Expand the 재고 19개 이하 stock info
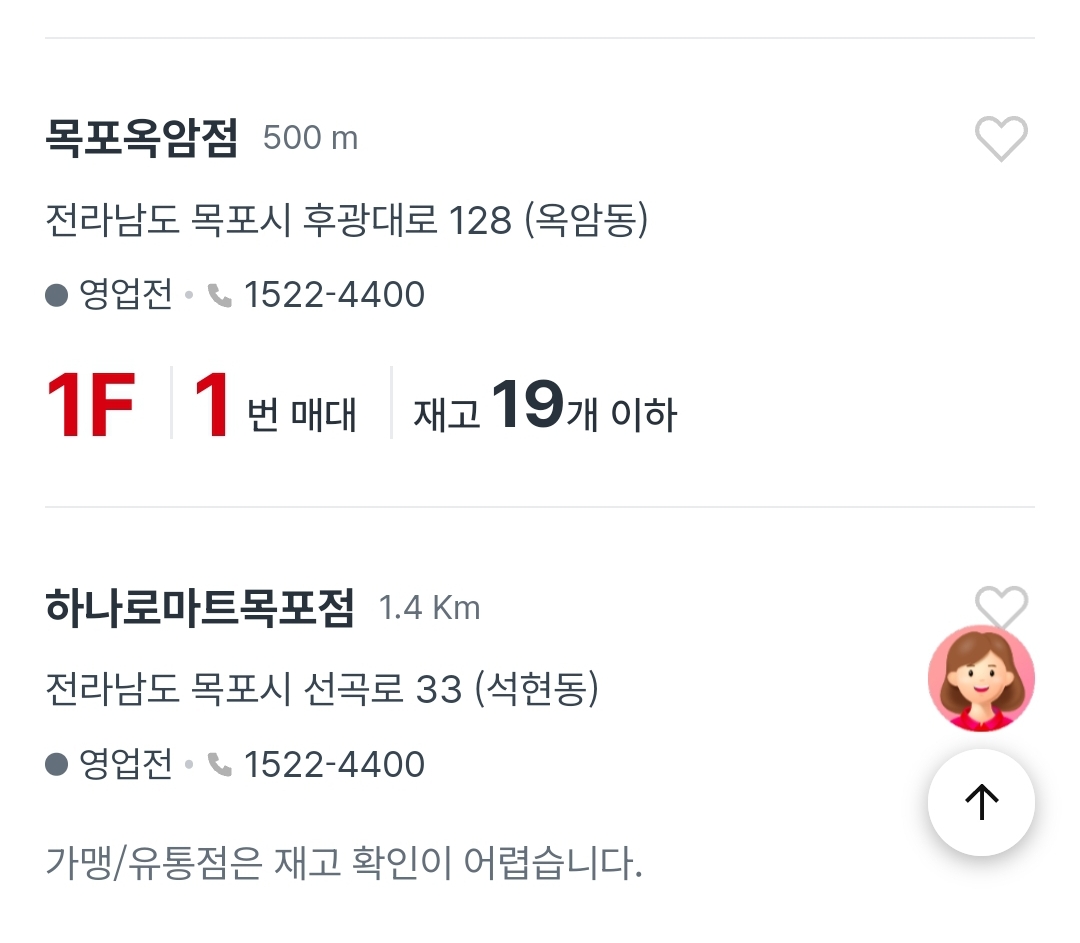 [543, 404]
